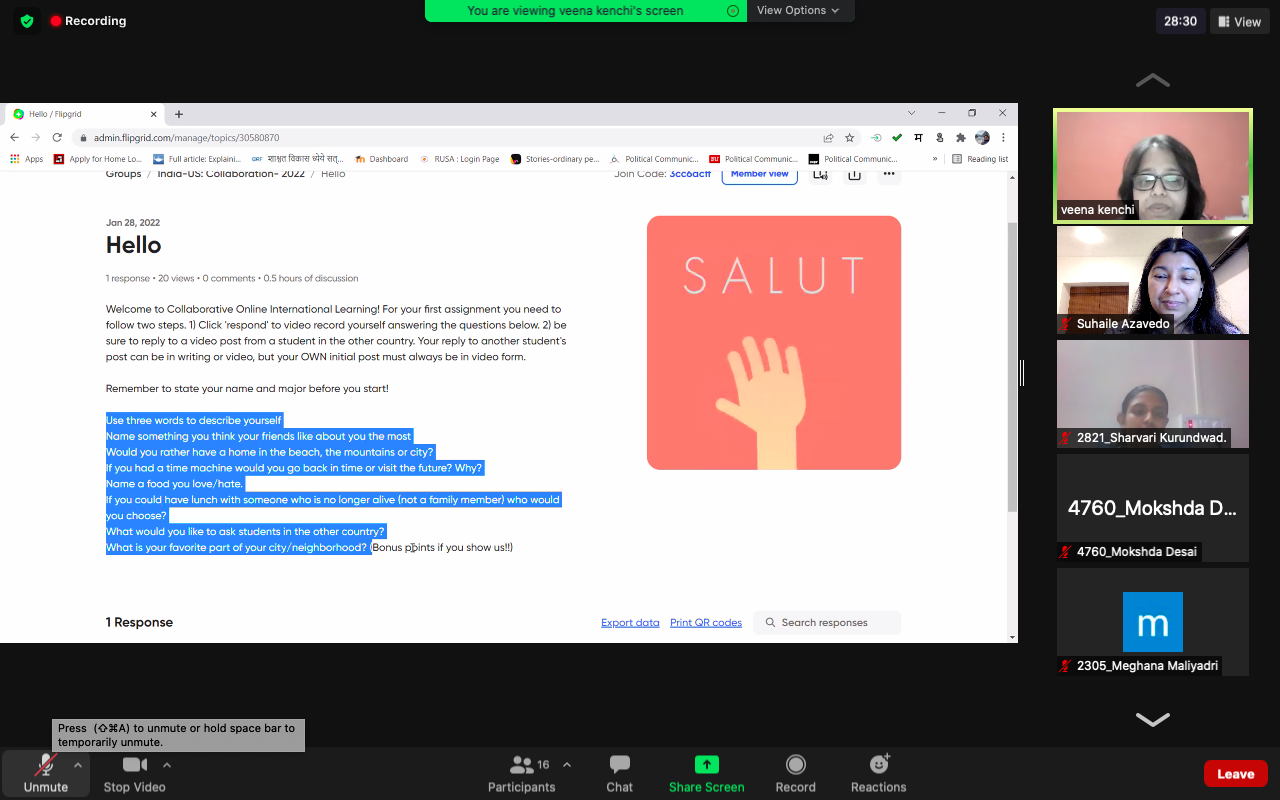Select the Hello / Flipgrid browser tab
The image size is (1280, 800).
coord(80,114)
